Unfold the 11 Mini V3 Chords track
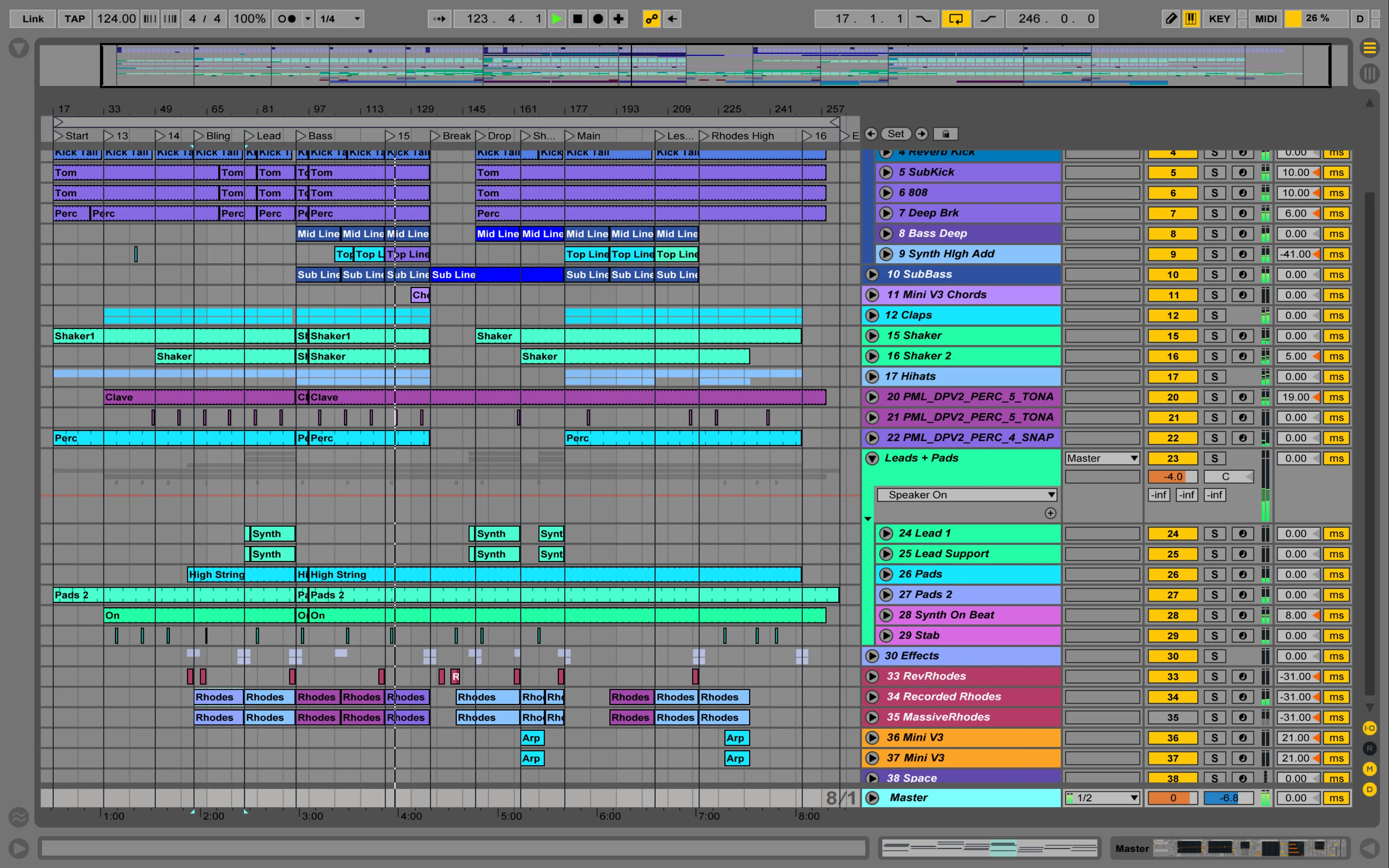The height and width of the screenshot is (868, 1389). 872,295
